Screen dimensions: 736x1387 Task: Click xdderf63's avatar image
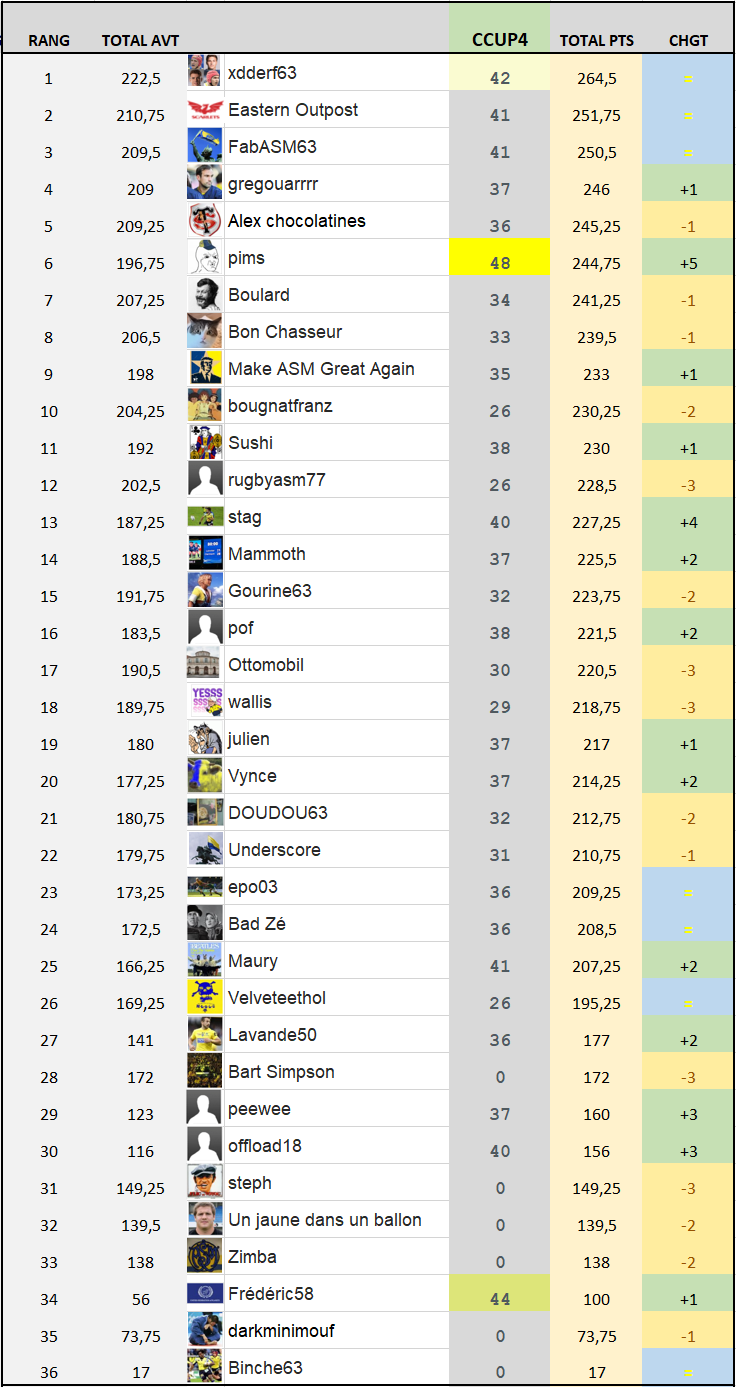click(204, 73)
